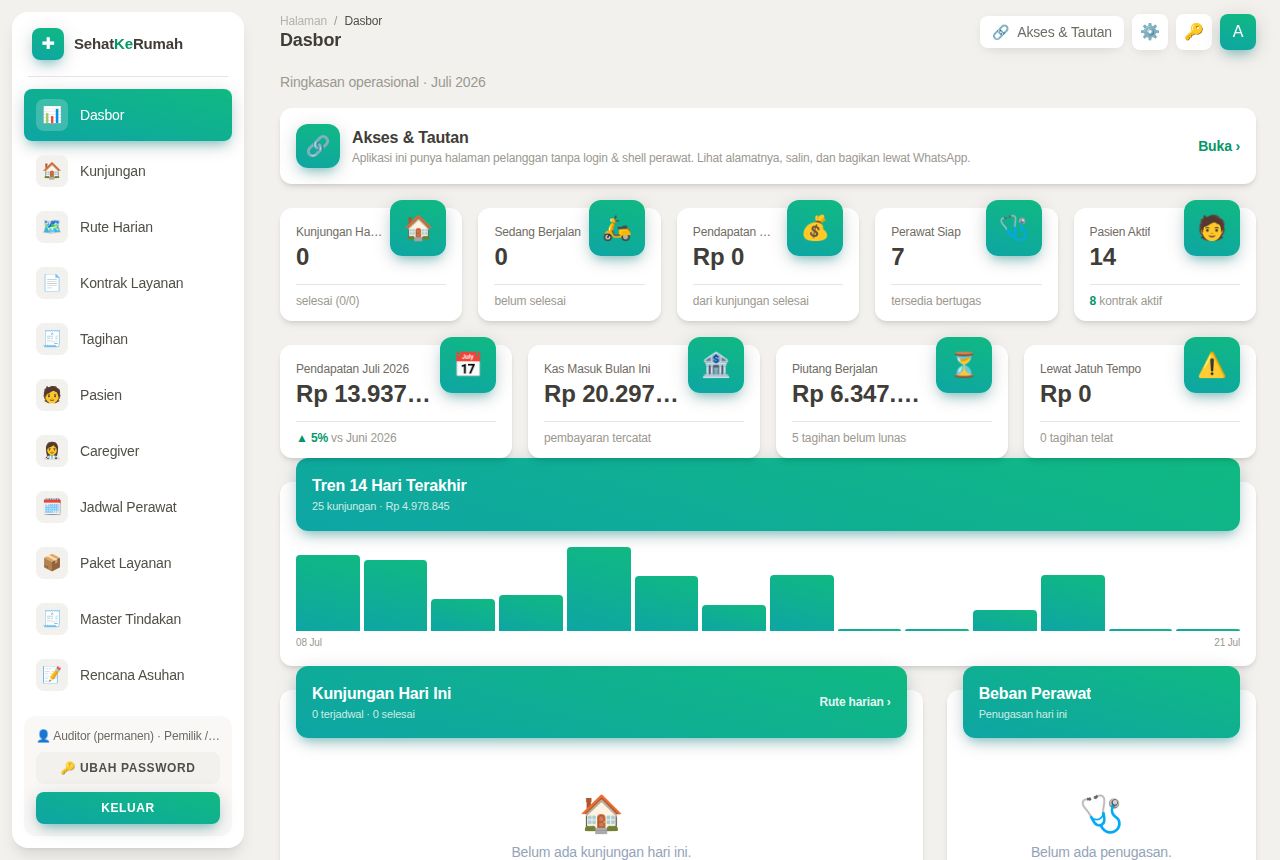Screen dimensions: 1280x860
Task: Click person icon on Pasien Aktif card
Action: point(1212,228)
